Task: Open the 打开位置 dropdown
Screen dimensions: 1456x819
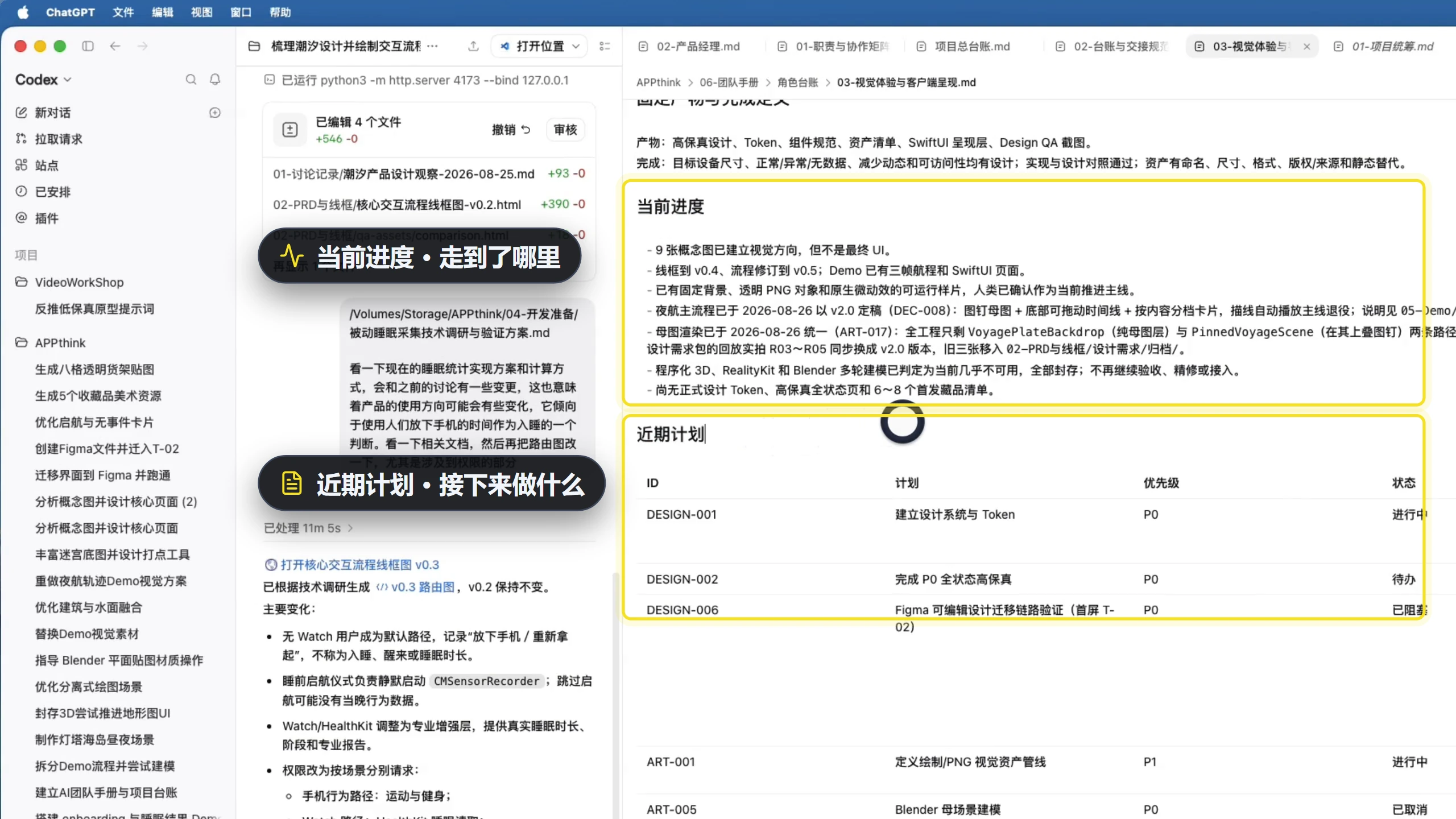Action: coord(539,46)
